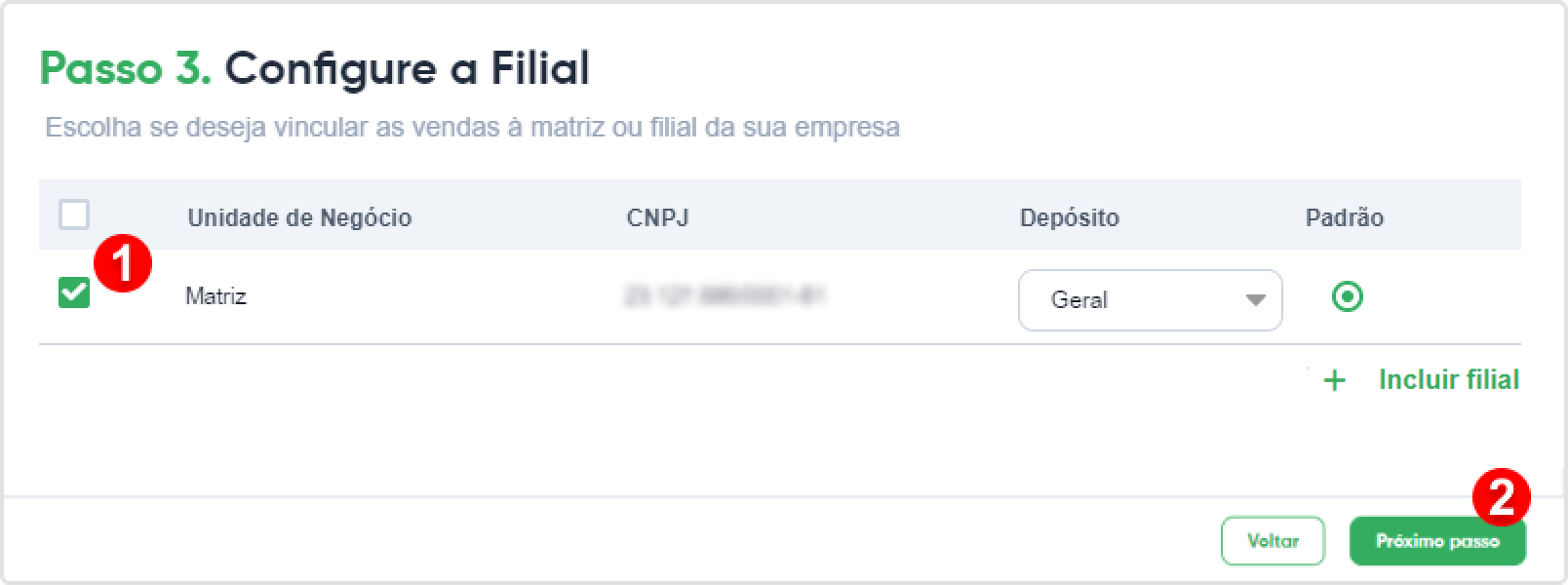Click the red step marker number 1
The width and height of the screenshot is (1568, 585).
122,264
